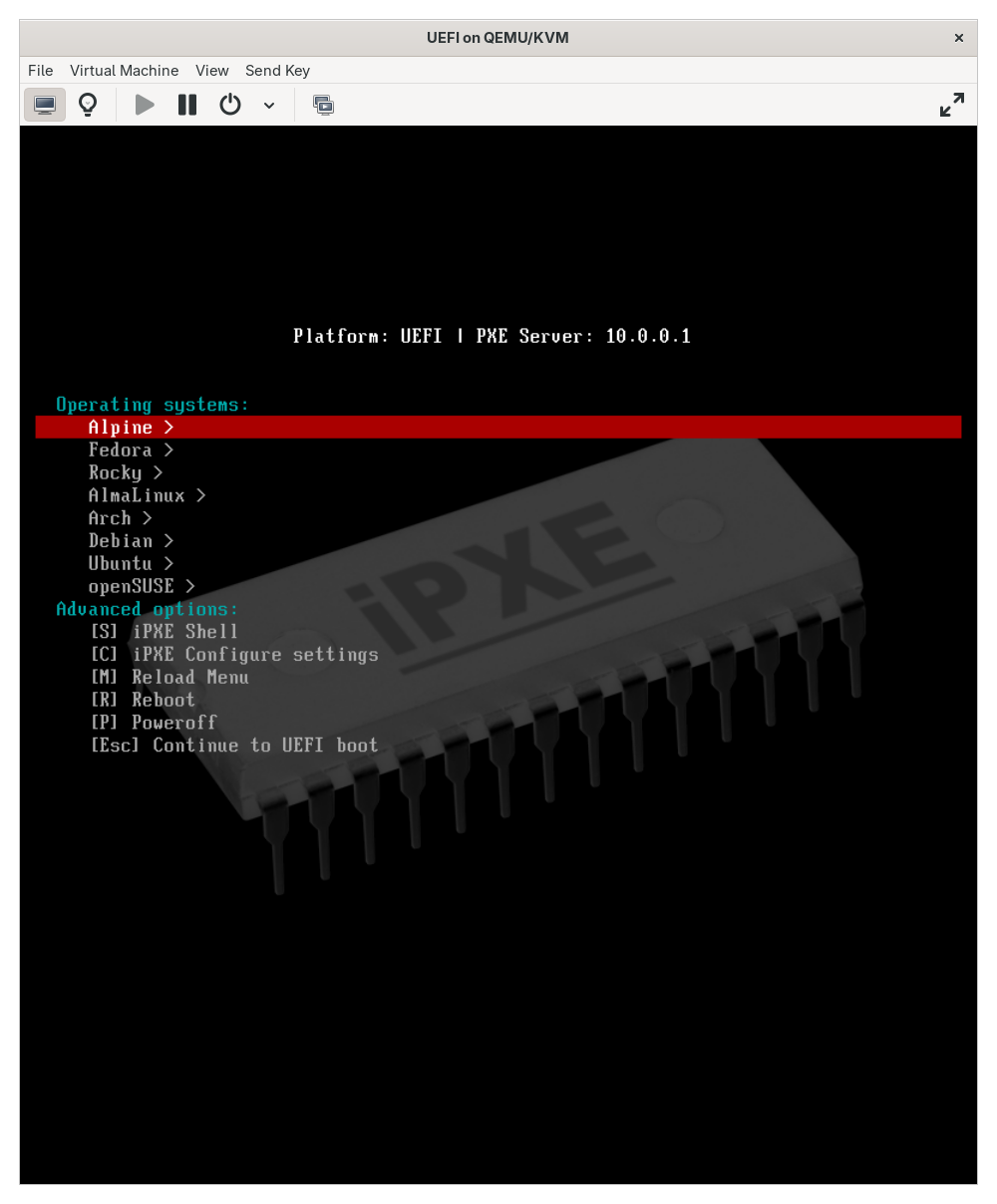The width and height of the screenshot is (997, 1204).
Task: Expand the AlmaLinux submenu entry
Action: (148, 495)
